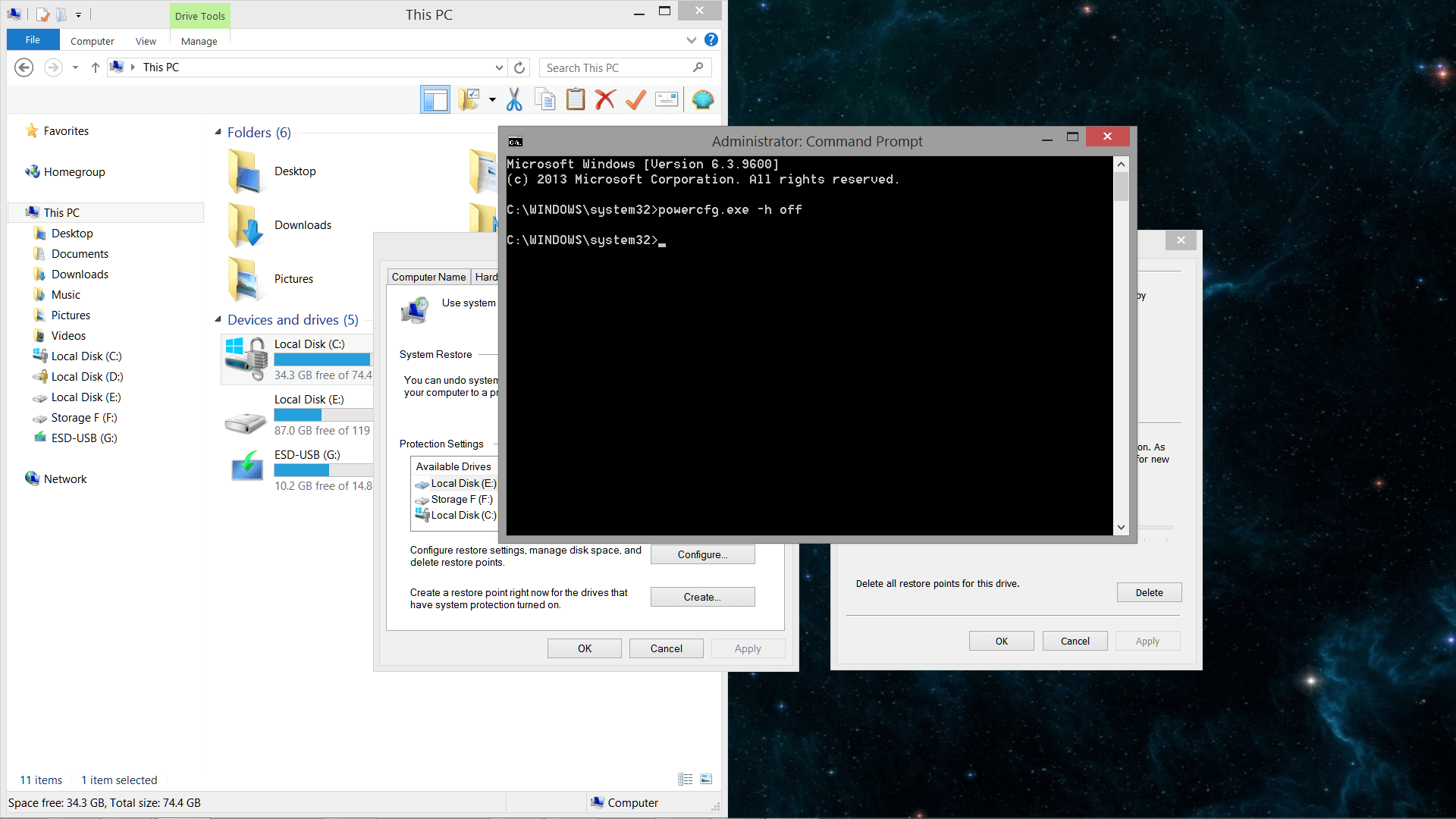This screenshot has height=819, width=1456.
Task: Open folder options dropdown arrow in toolbar
Action: 492,100
